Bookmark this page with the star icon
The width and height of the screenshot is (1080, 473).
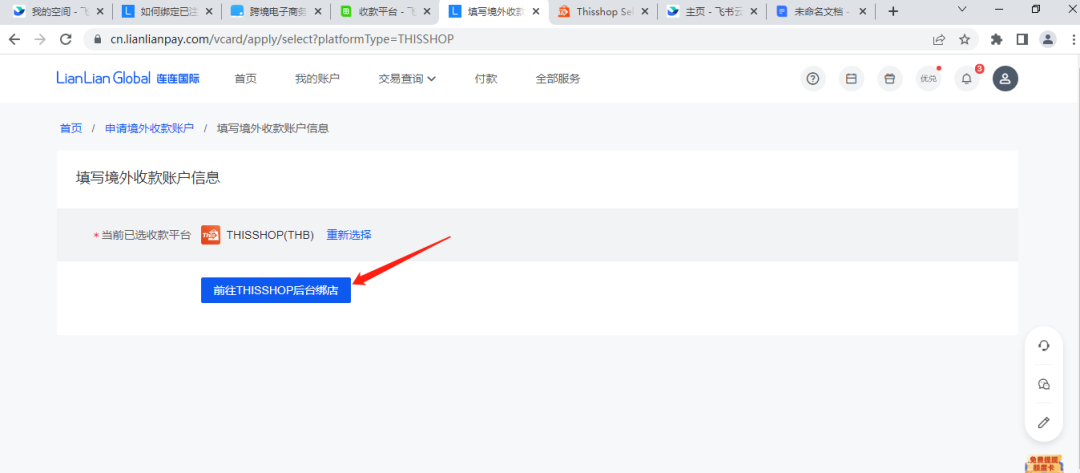pos(964,39)
